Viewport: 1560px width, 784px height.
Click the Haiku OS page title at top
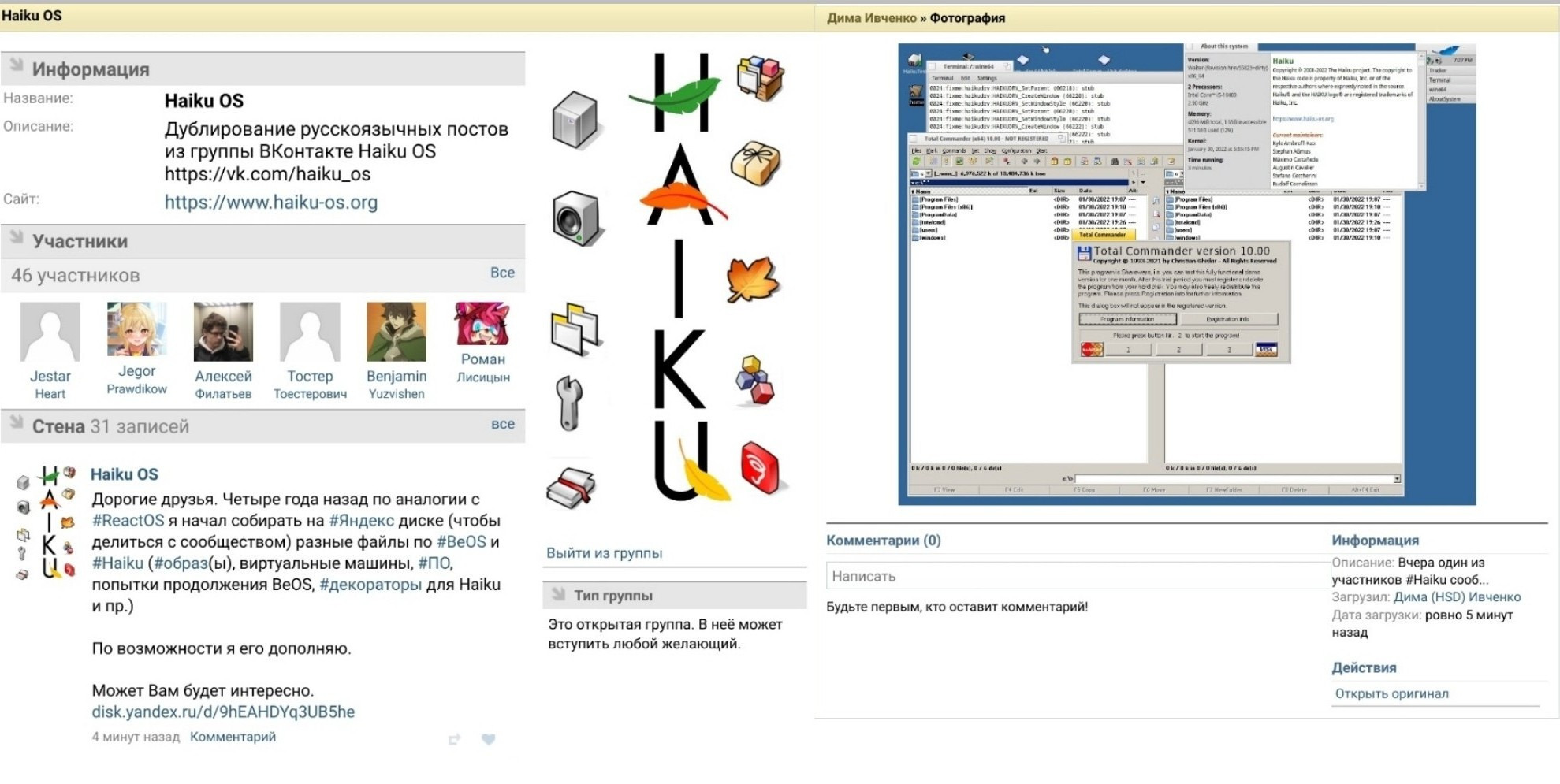(32, 16)
